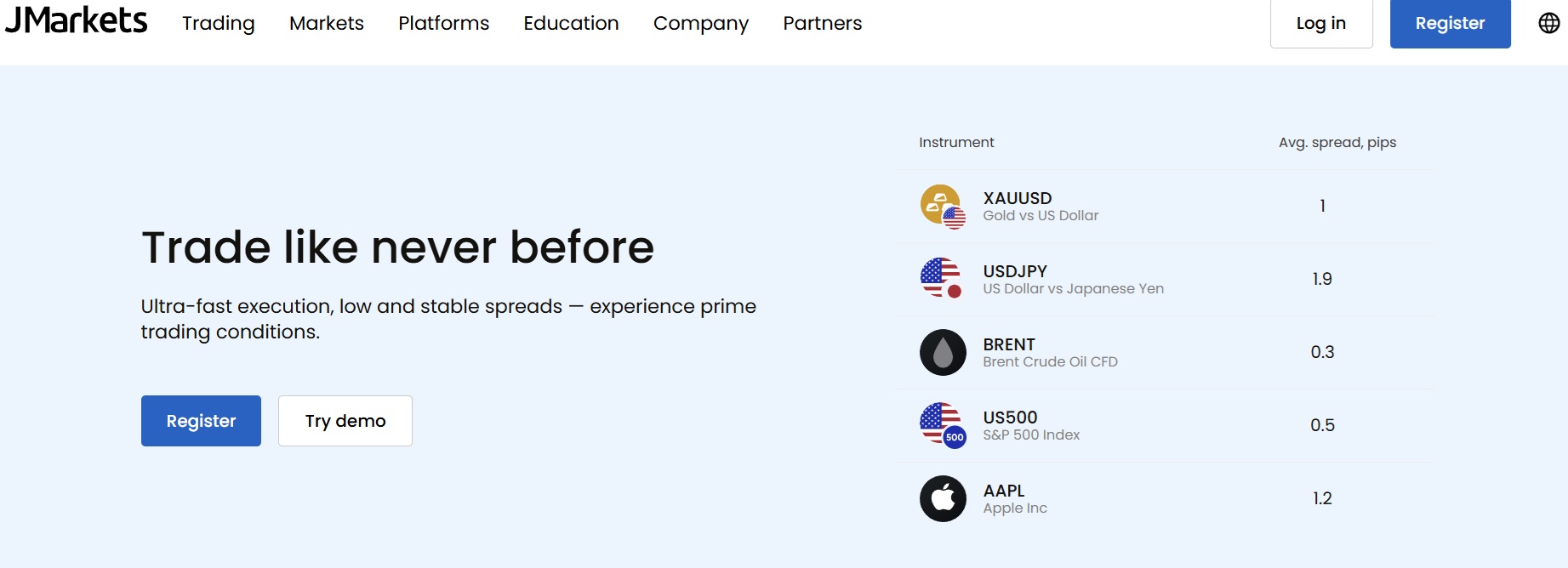The height and width of the screenshot is (568, 1568).
Task: Open the Trading menu
Action: click(218, 23)
